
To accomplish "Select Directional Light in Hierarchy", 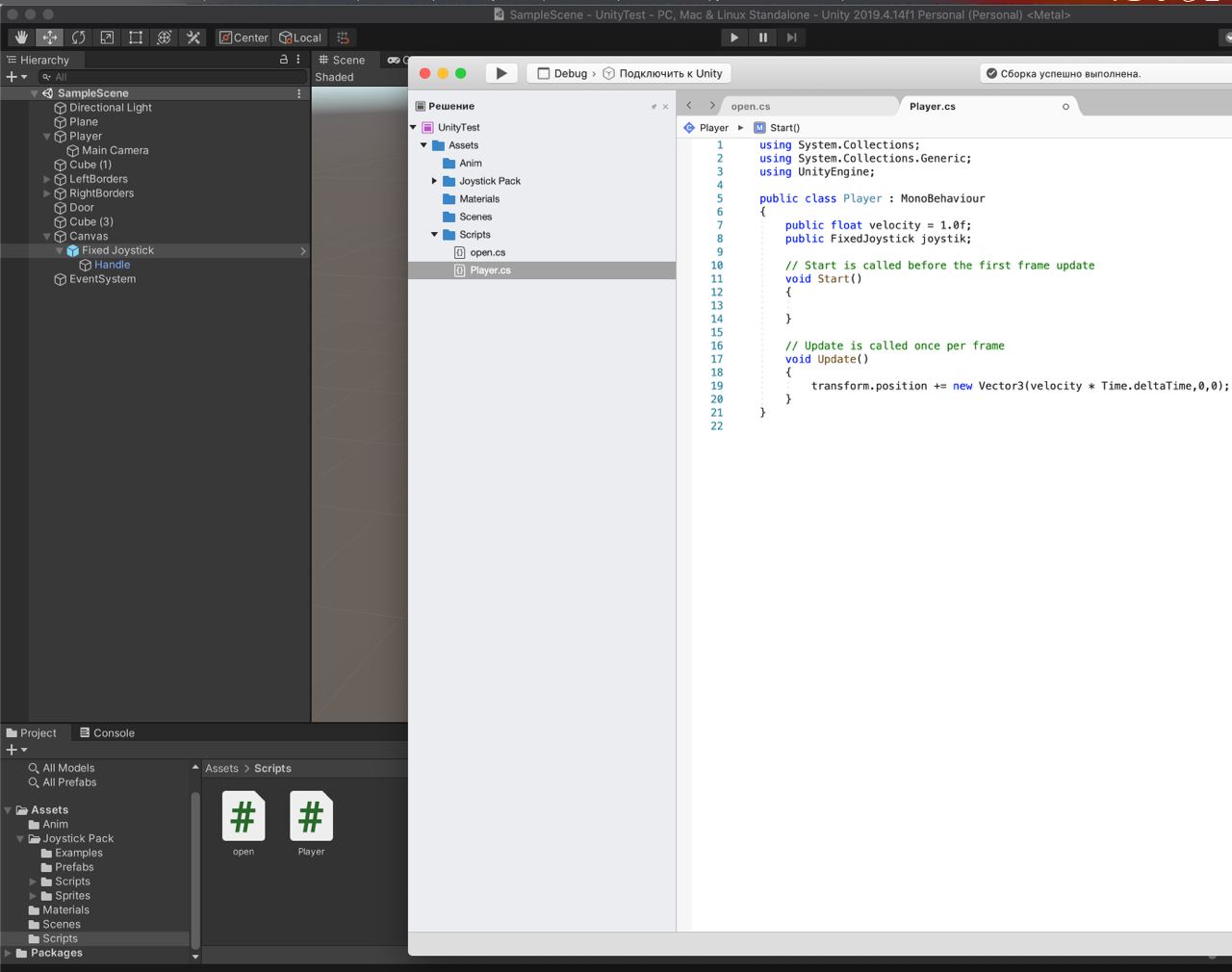I will [111, 108].
